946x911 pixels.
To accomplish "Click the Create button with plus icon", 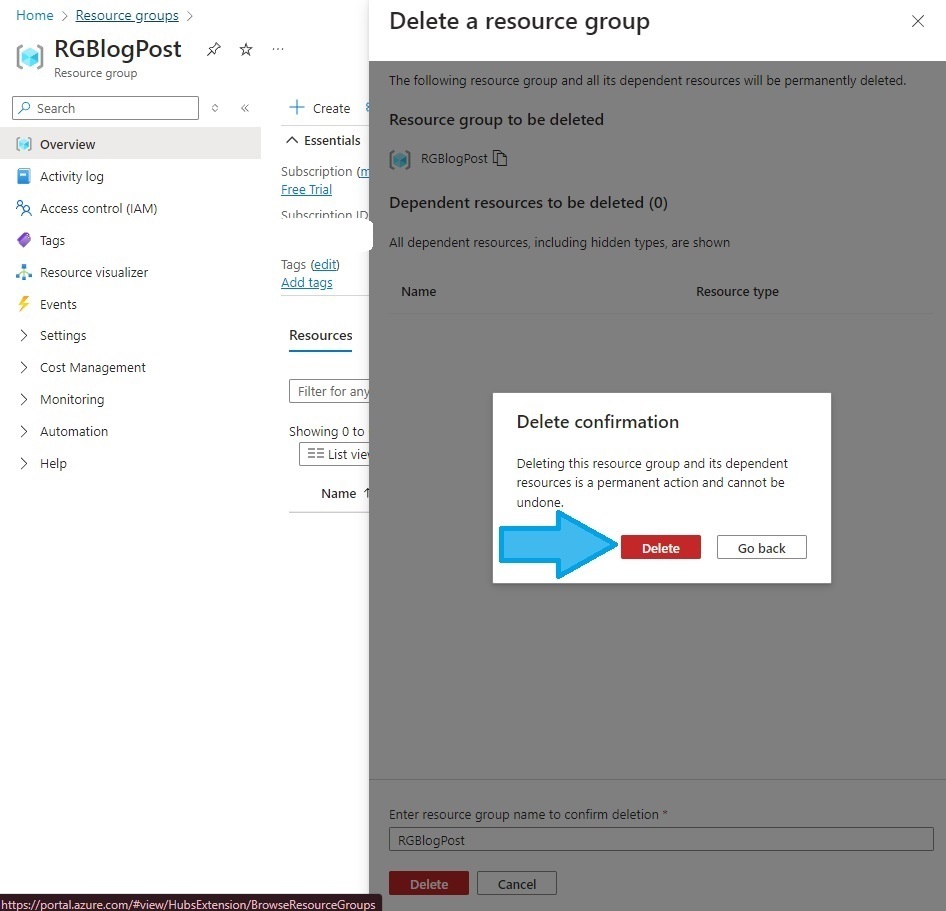I will pos(320,108).
